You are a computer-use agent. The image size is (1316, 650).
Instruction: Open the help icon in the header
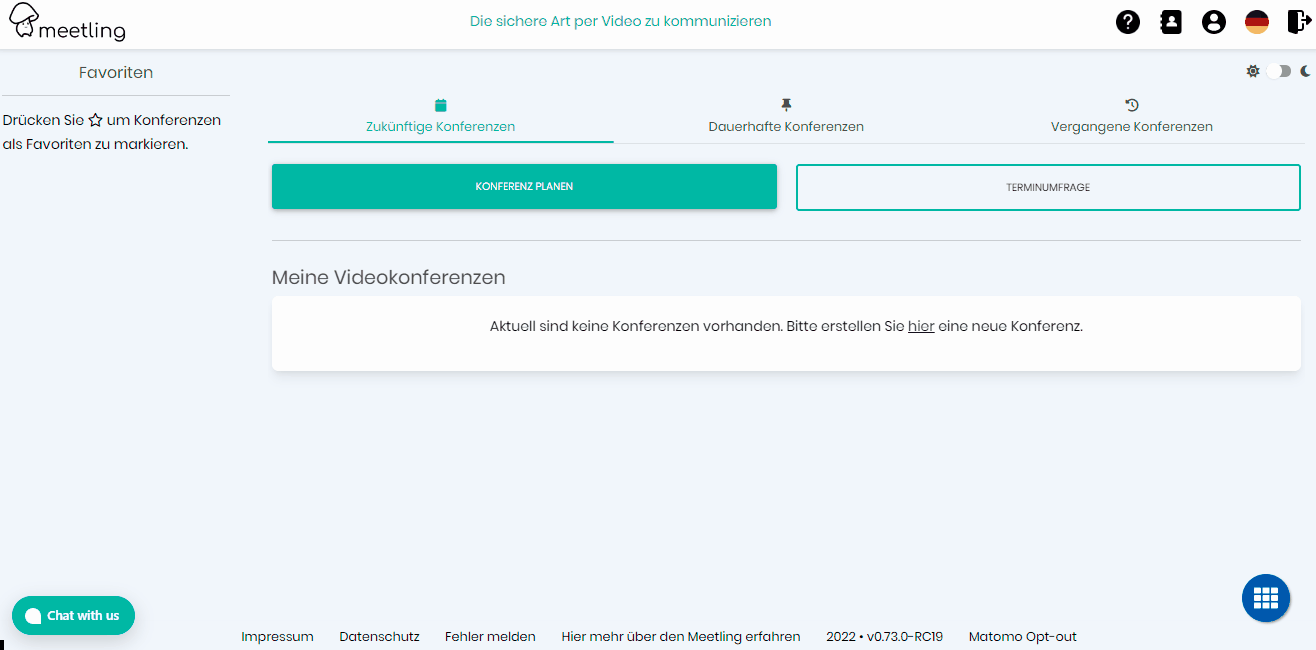pos(1127,21)
